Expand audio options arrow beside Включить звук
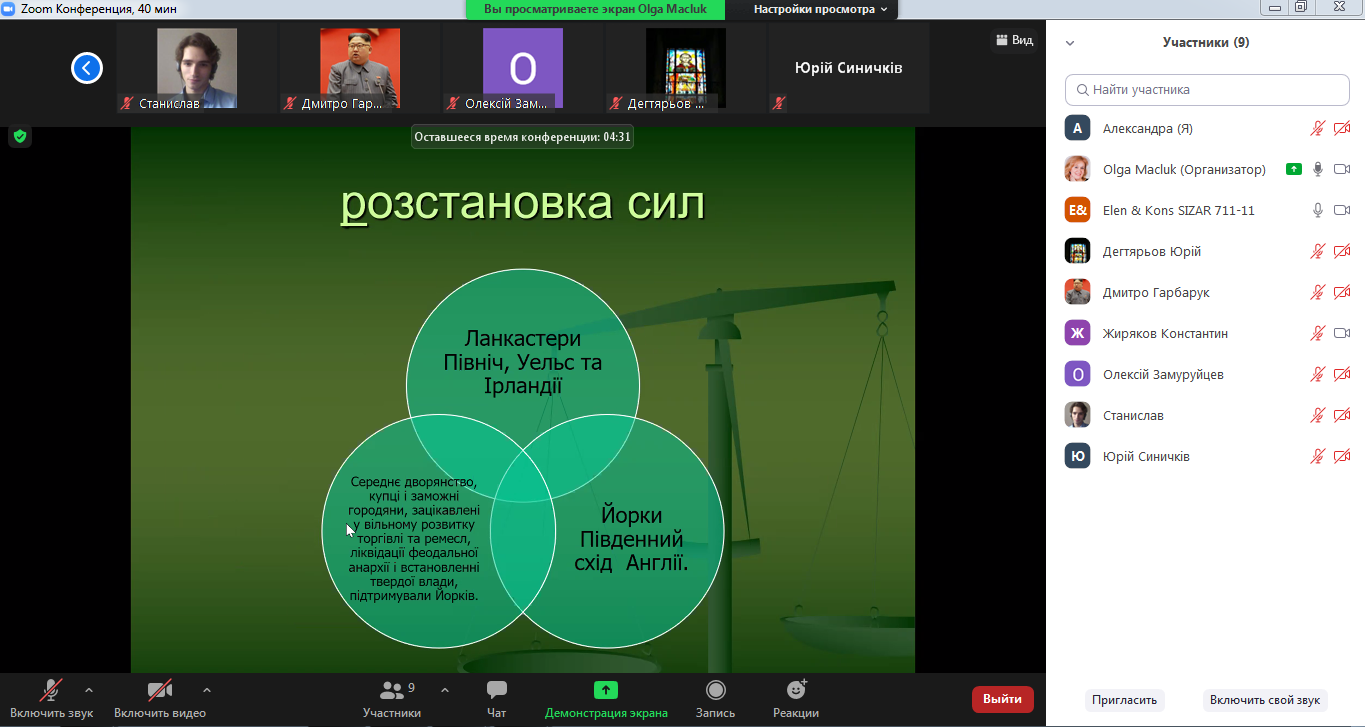 point(89,690)
